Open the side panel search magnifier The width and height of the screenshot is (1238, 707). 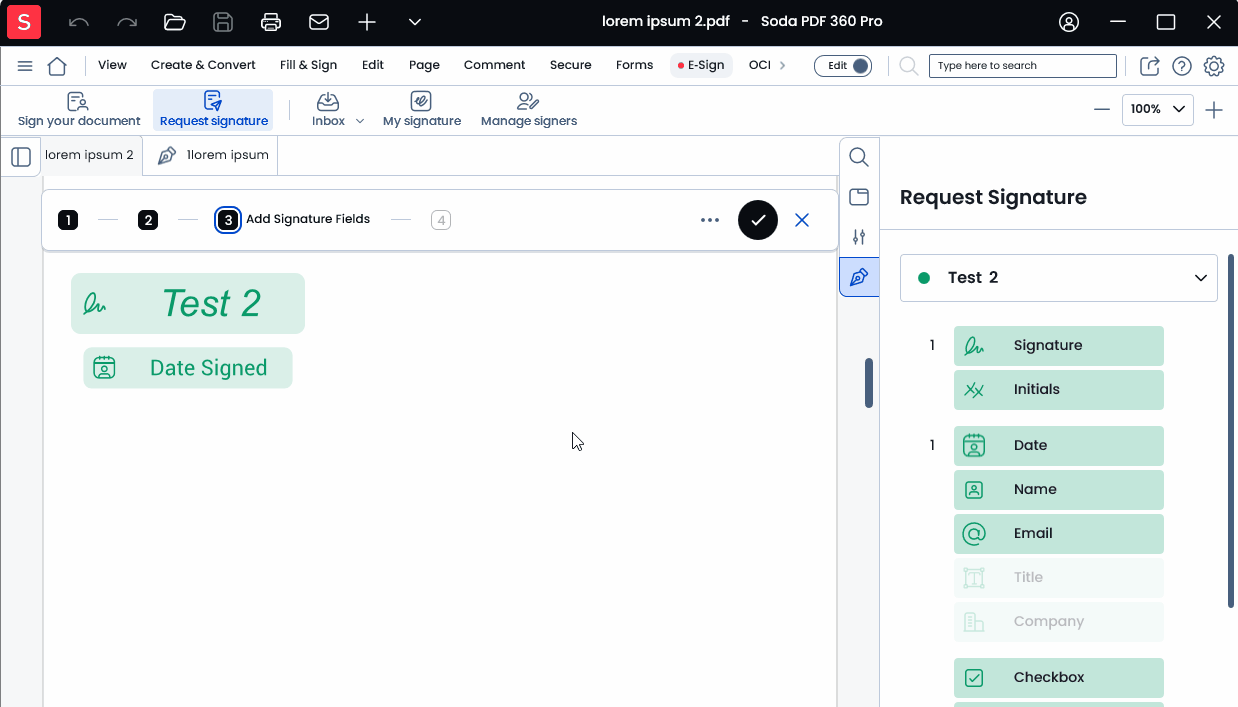pos(859,157)
